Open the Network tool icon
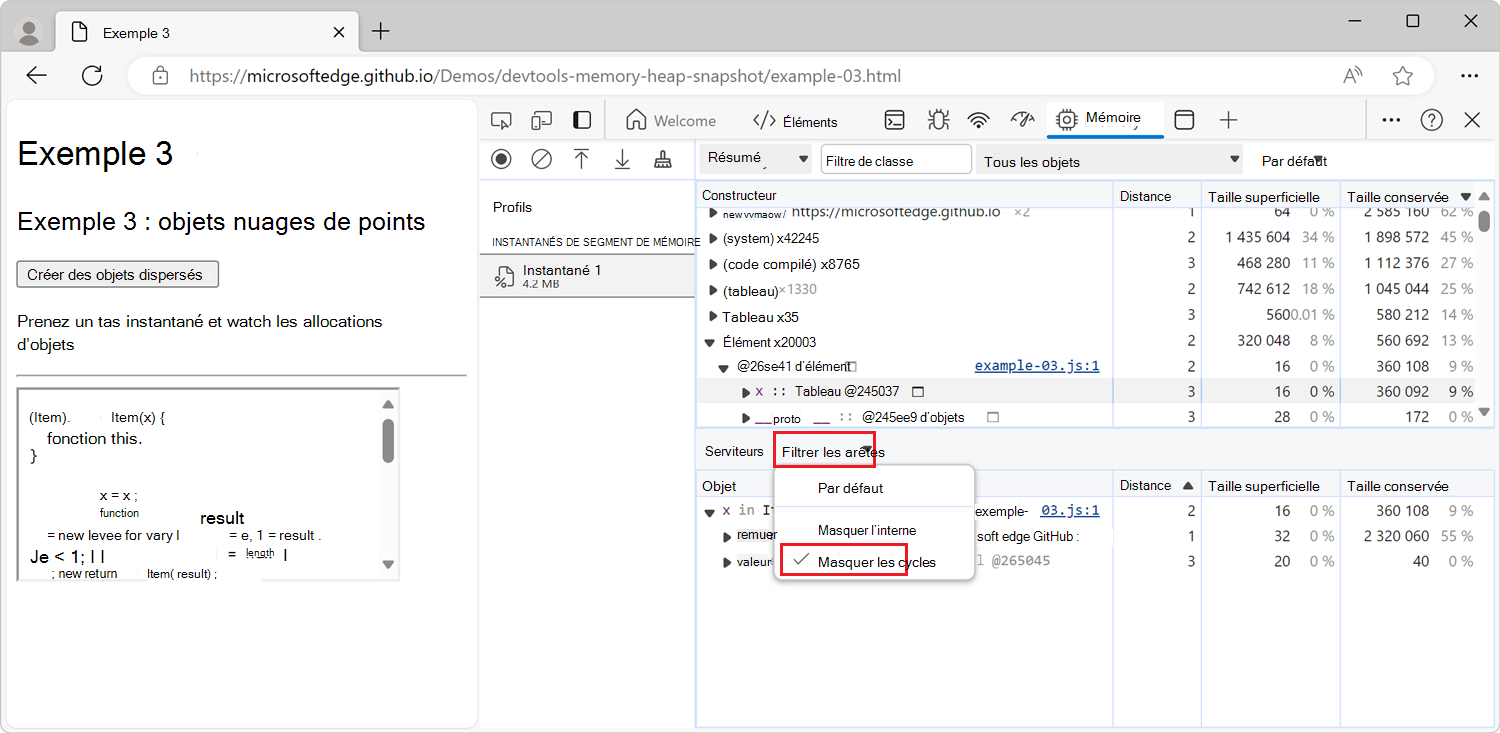 coord(978,121)
